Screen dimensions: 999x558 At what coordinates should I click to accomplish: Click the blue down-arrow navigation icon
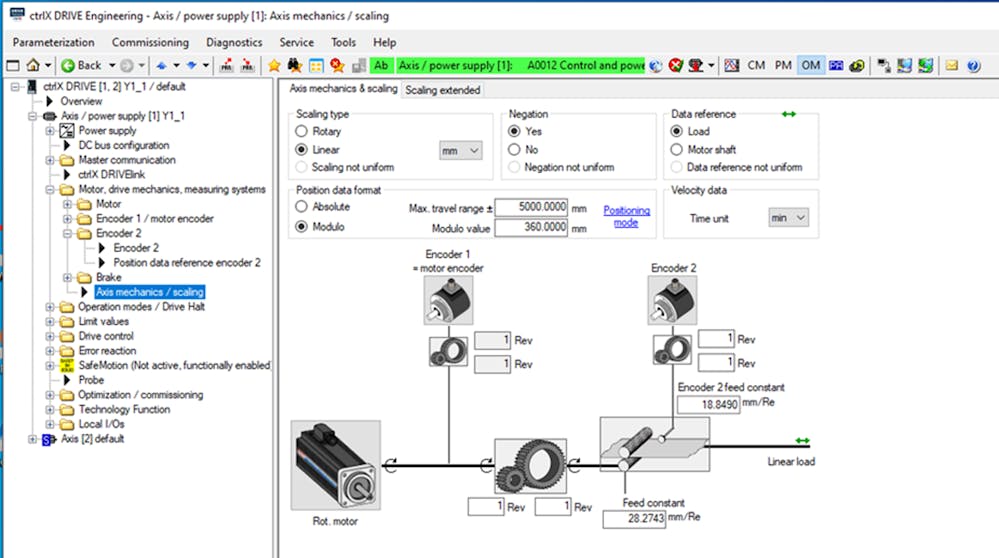point(191,66)
